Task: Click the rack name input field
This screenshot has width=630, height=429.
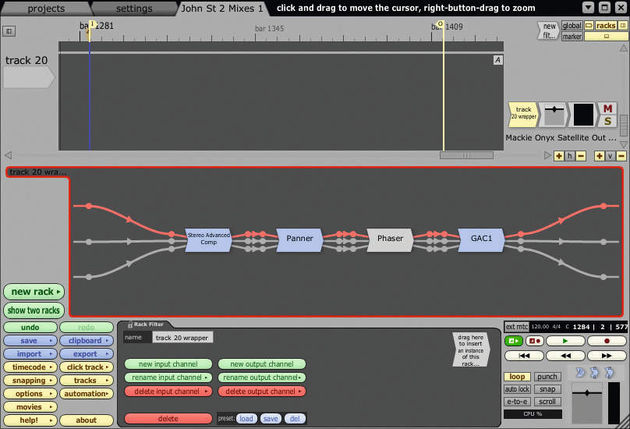Action: pos(182,337)
